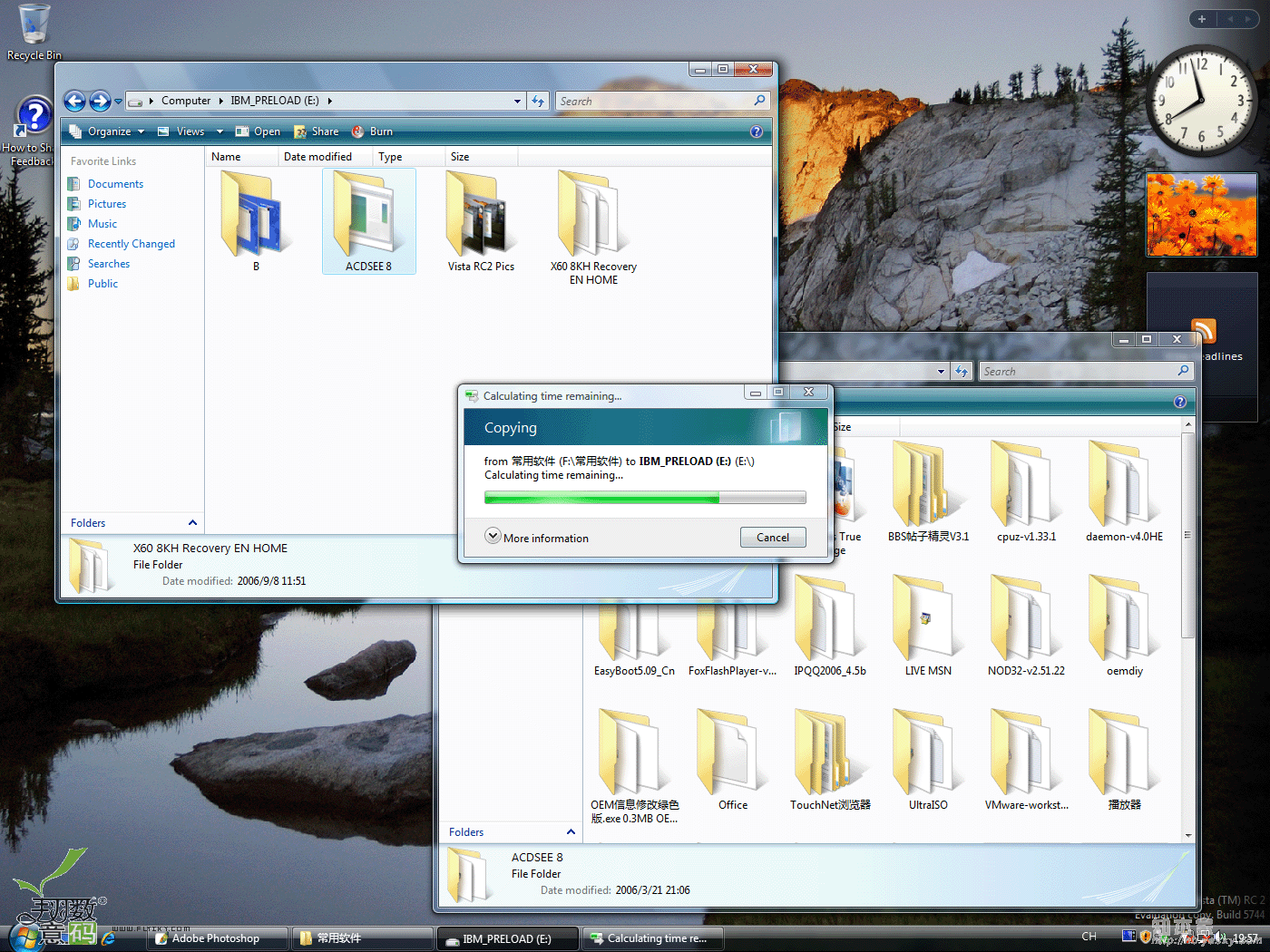The image size is (1270, 952).
Task: Select the BBS帖子精灵V3.1 folder
Action: (928, 491)
